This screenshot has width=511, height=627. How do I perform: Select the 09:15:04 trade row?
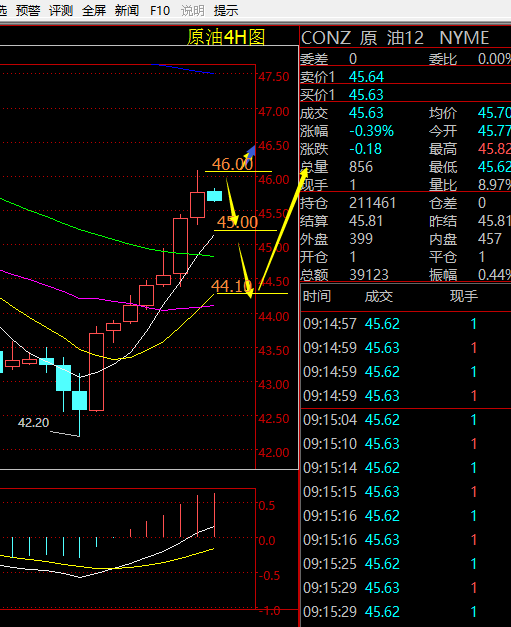click(405, 419)
